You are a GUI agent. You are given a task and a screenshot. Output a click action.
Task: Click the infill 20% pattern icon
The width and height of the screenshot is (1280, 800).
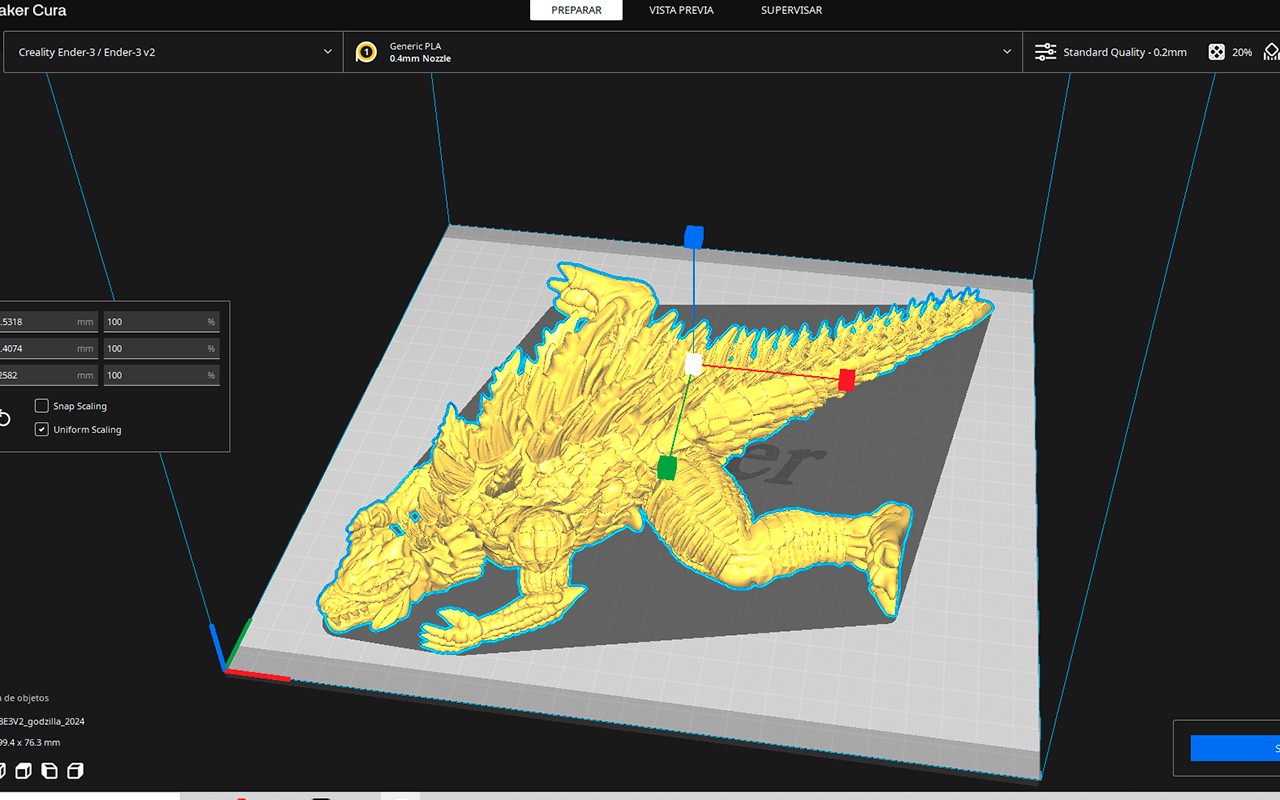pos(1216,52)
